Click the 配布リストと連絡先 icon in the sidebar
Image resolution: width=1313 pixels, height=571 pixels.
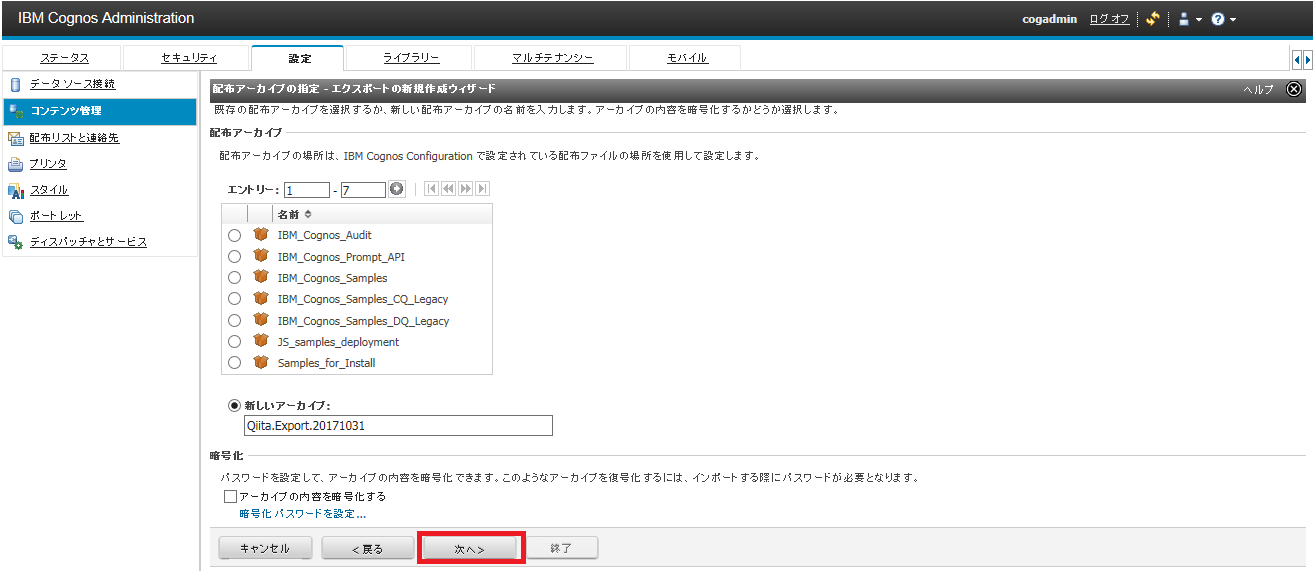[15, 138]
